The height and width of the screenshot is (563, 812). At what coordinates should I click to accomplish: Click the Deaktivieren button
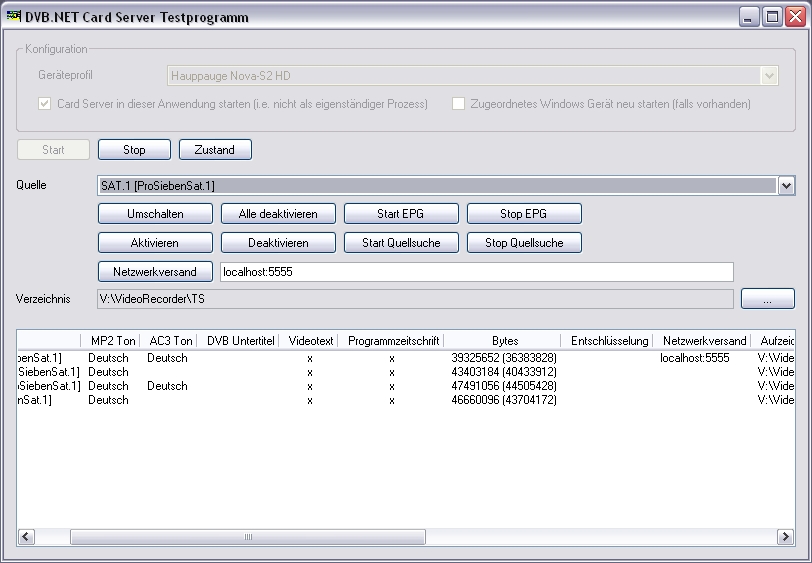point(277,243)
